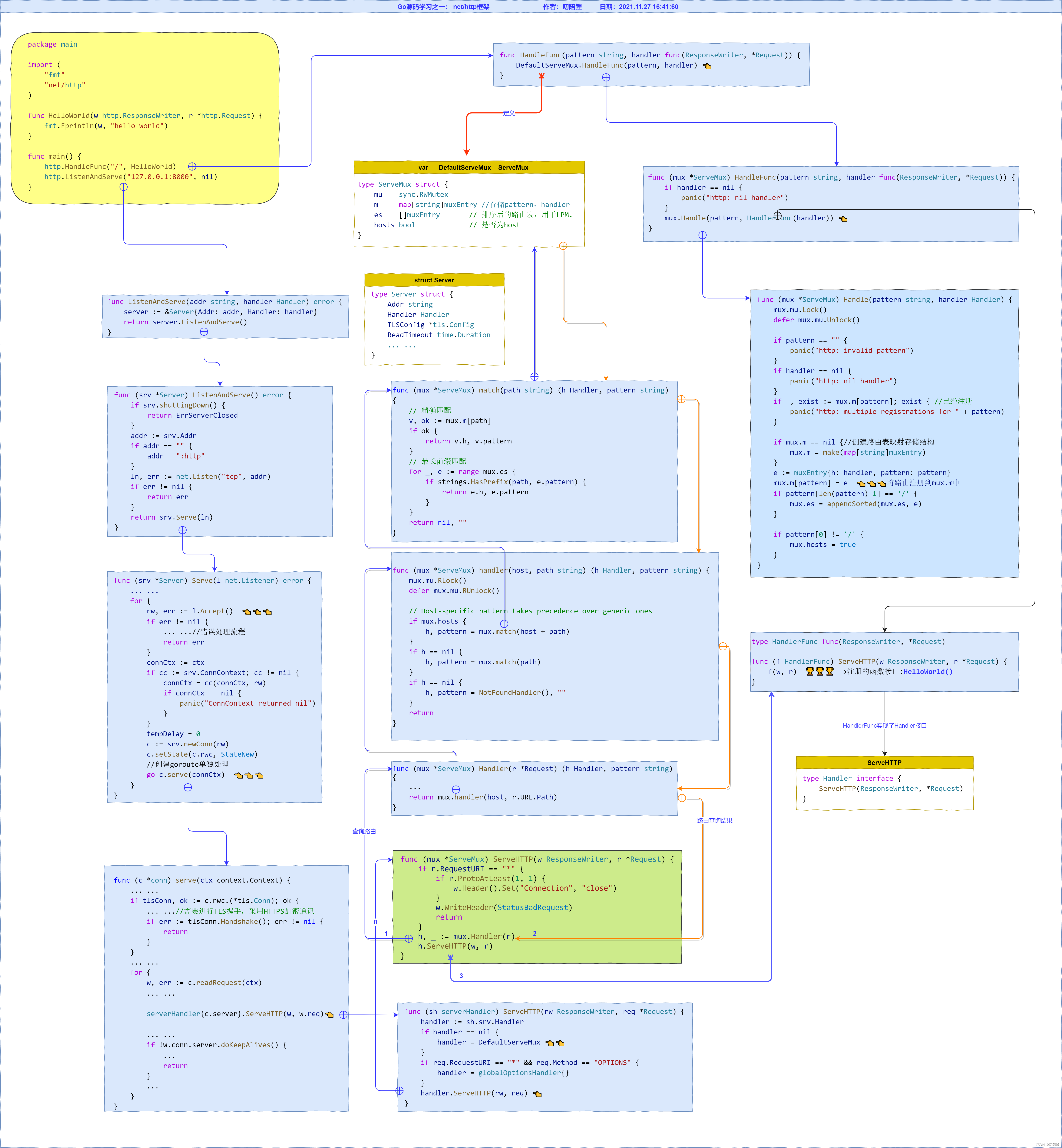Click circle-plus marker below http.ListenAndServe in main
This screenshot has height=1148, width=1062.
(123, 187)
